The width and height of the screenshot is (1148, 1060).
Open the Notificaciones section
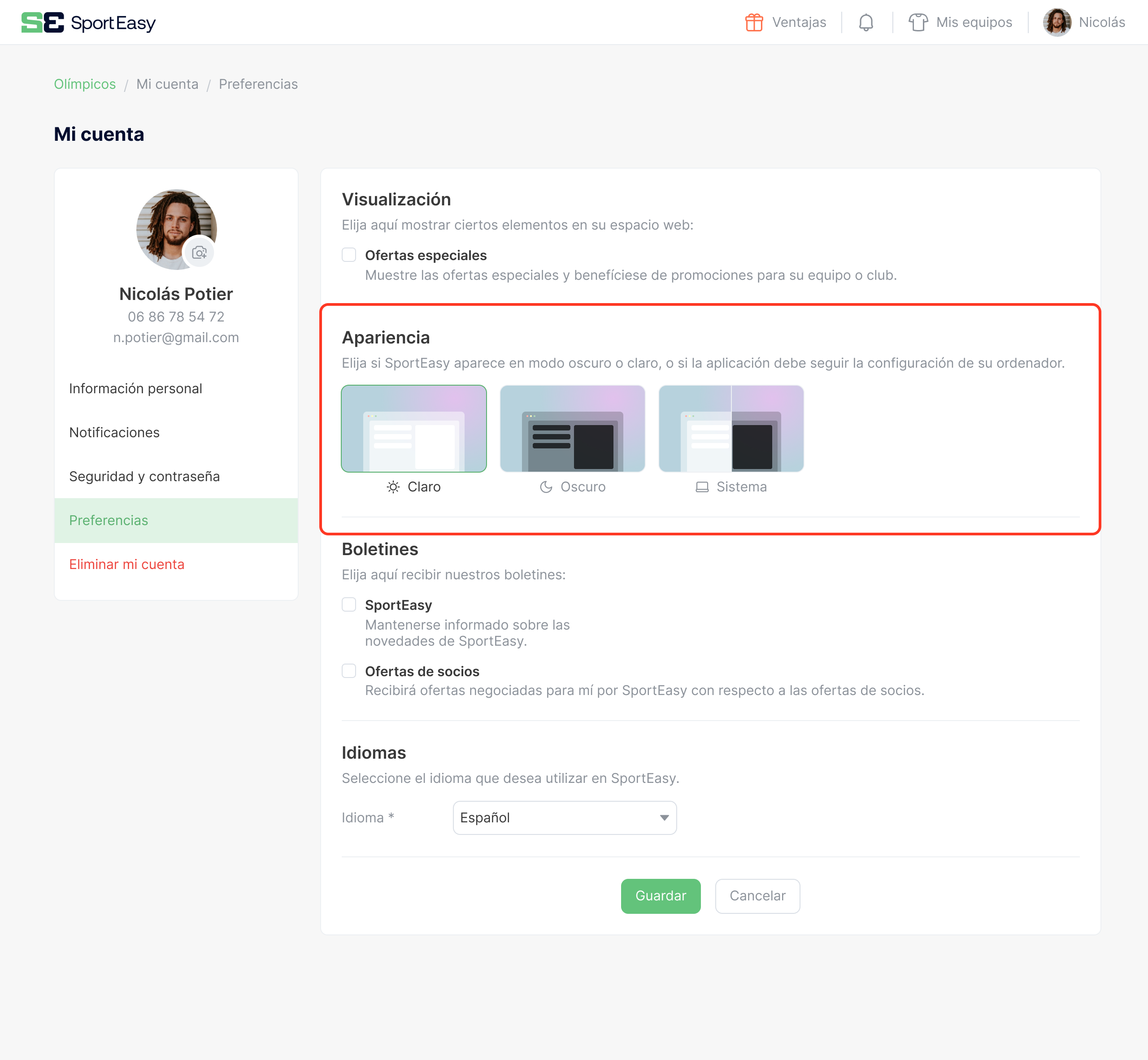pyautogui.click(x=114, y=433)
